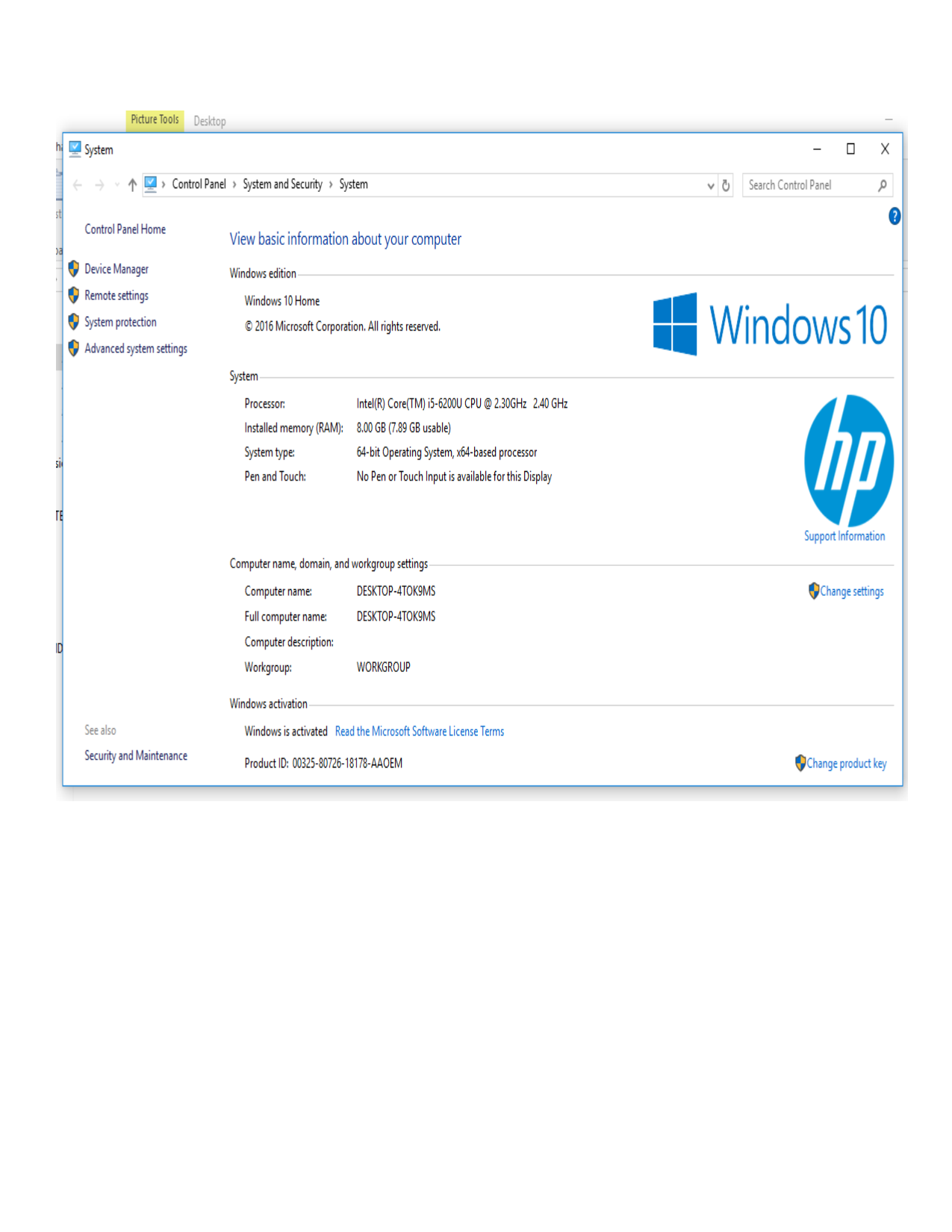Go up one level with the up arrow
This screenshot has width=952, height=1232.
click(132, 185)
